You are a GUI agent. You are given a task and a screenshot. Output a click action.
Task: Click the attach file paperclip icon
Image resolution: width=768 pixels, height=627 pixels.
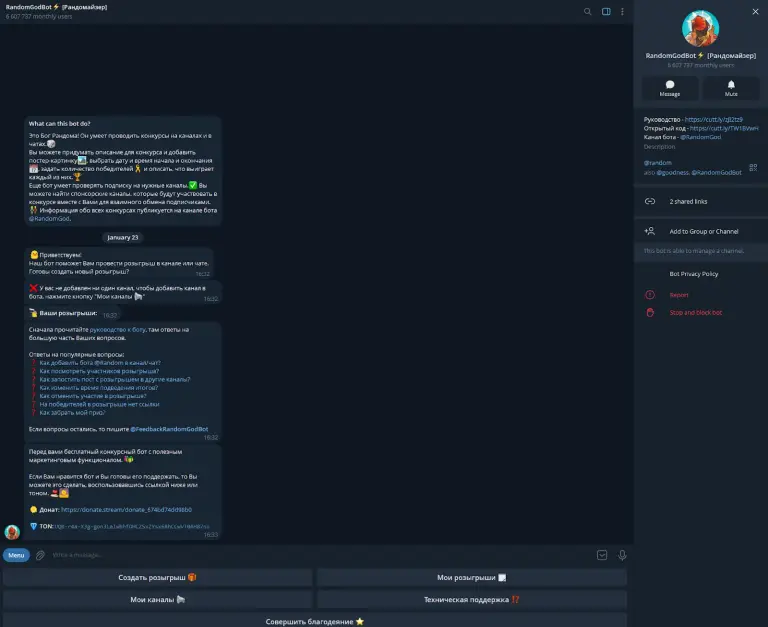coord(41,555)
